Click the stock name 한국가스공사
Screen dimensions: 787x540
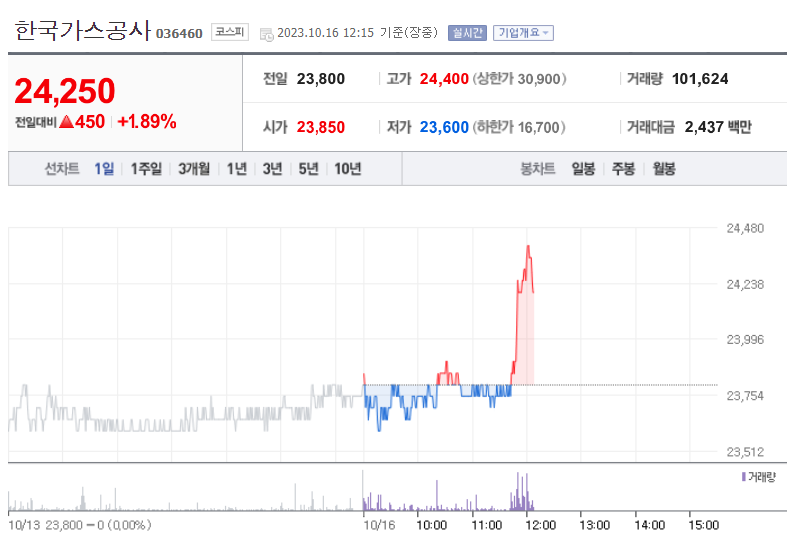pos(82,31)
